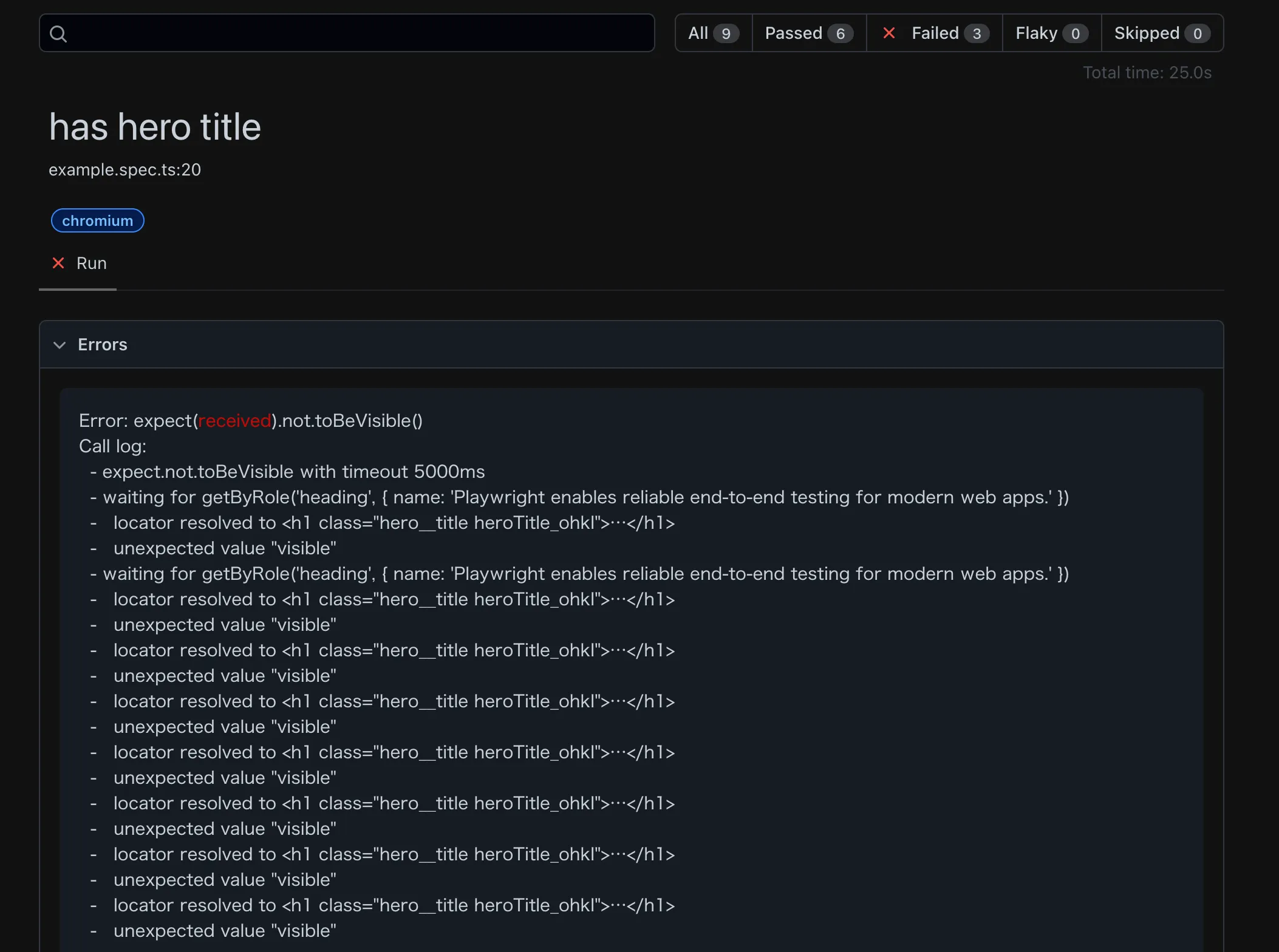The width and height of the screenshot is (1279, 952).
Task: Click the All count badge 9
Action: click(726, 33)
